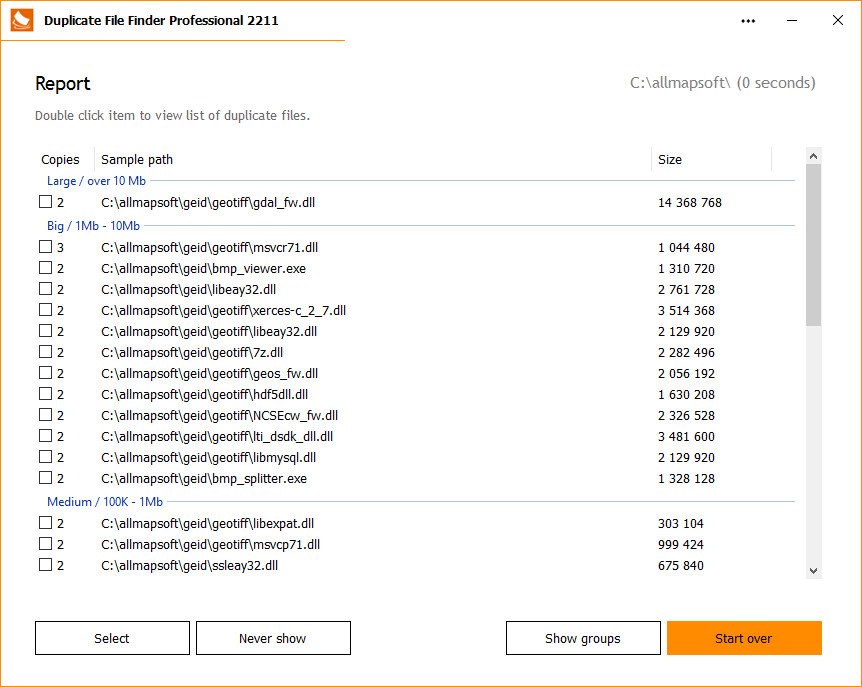
Task: Check the ssleay32.dll checkbox
Action: (46, 564)
